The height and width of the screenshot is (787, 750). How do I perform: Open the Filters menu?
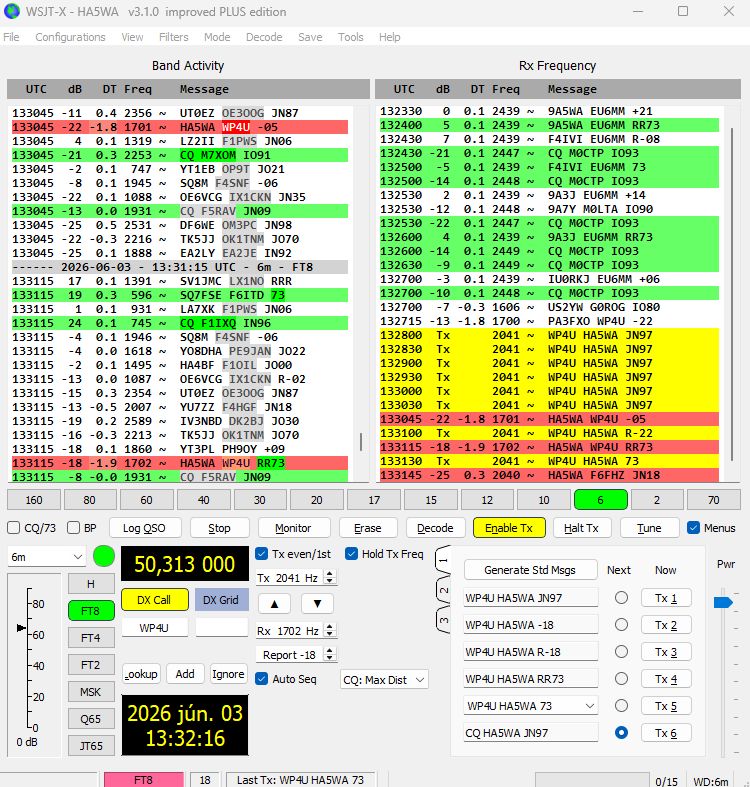tap(174, 37)
